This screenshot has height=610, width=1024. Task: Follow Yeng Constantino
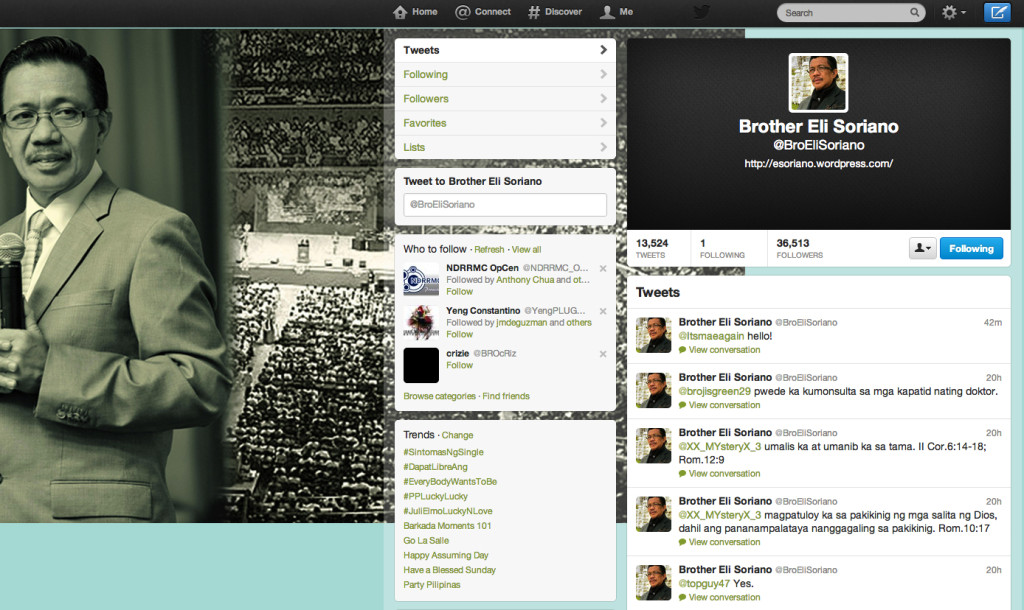tap(459, 334)
